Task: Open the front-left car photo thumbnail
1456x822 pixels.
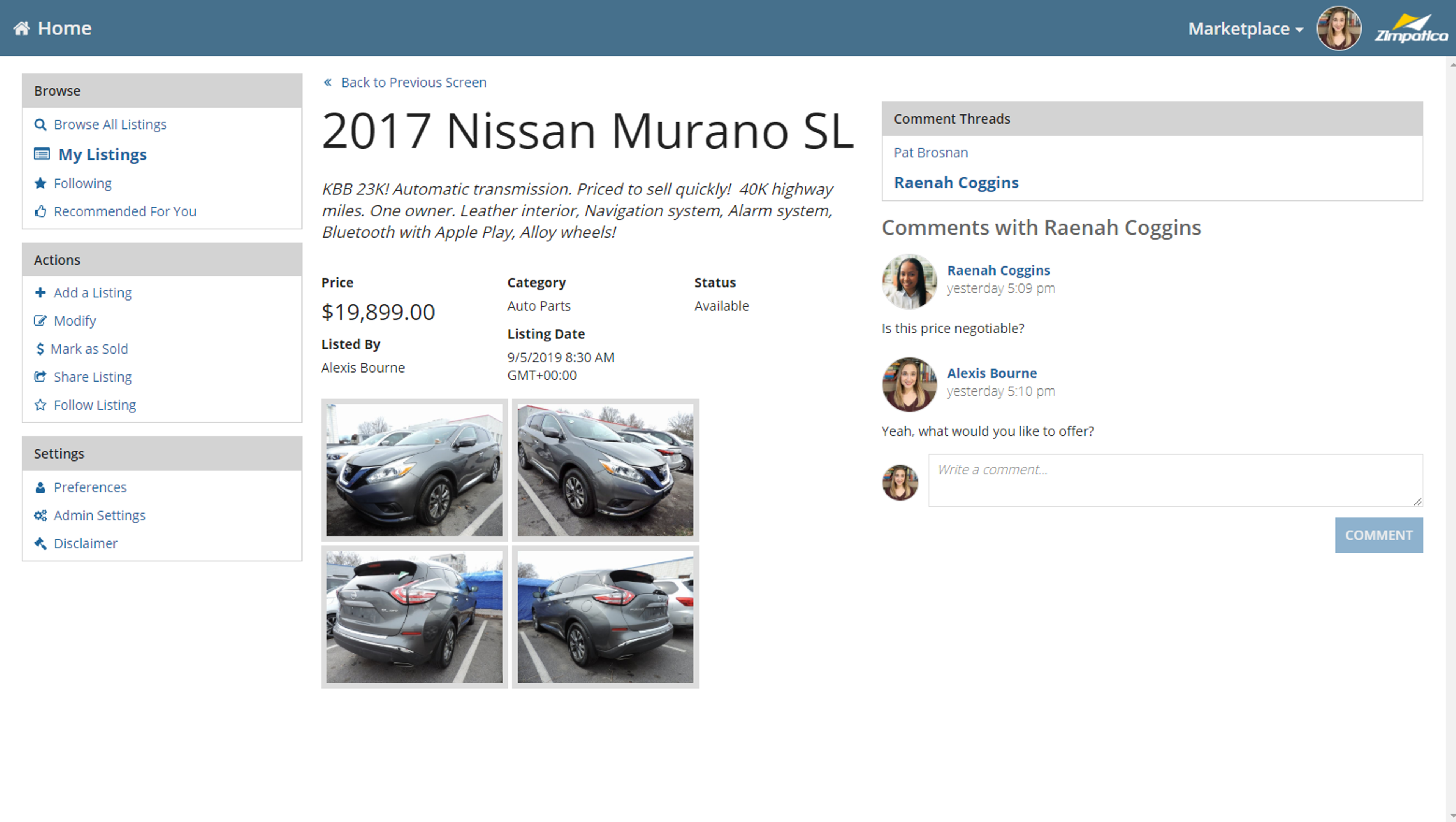Action: click(414, 470)
